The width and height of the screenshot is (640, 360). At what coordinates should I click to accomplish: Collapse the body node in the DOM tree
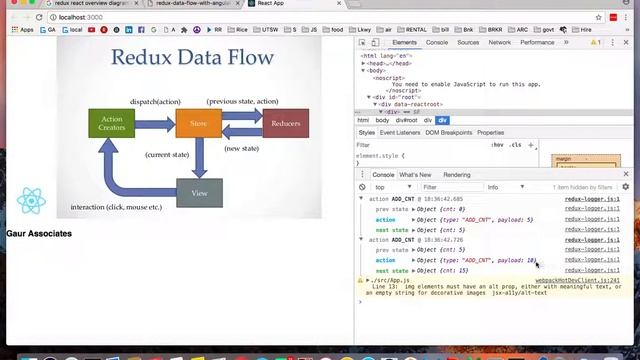[363, 71]
